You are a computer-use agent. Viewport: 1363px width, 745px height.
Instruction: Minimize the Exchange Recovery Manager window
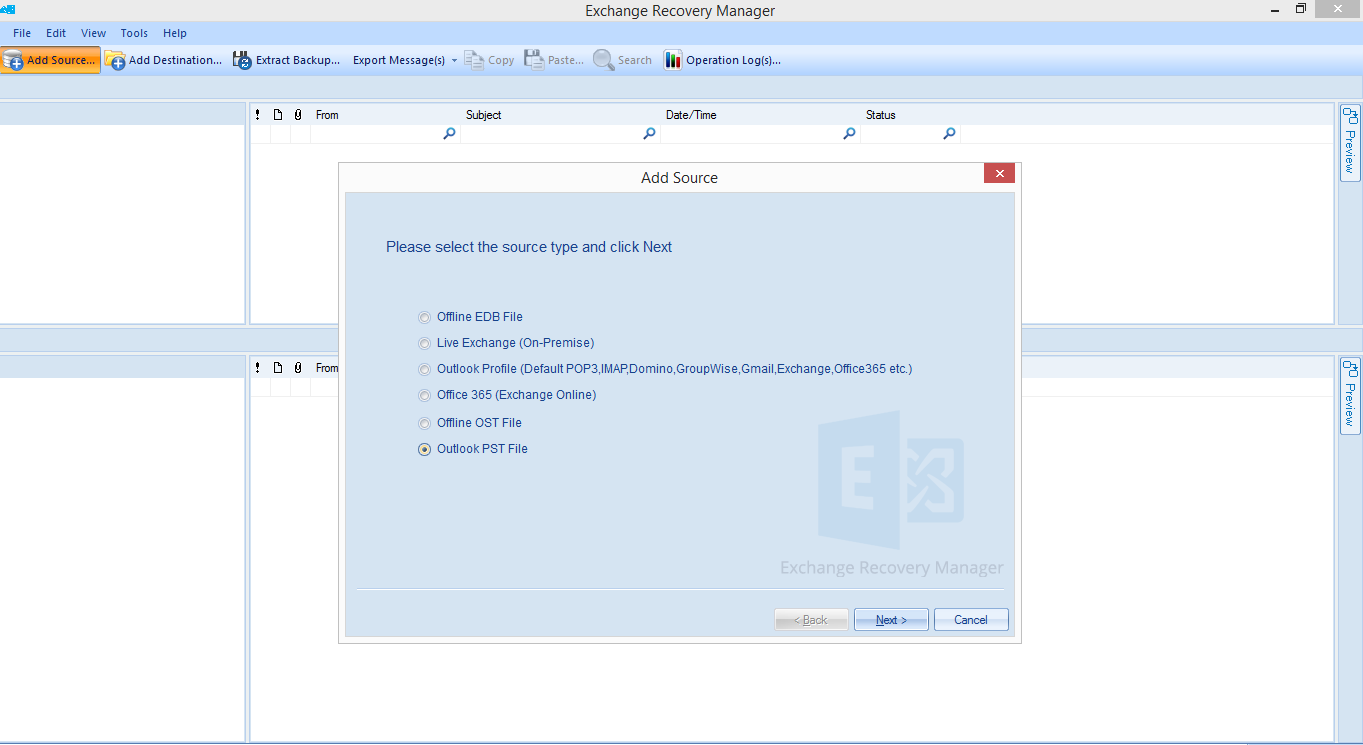(1273, 9)
